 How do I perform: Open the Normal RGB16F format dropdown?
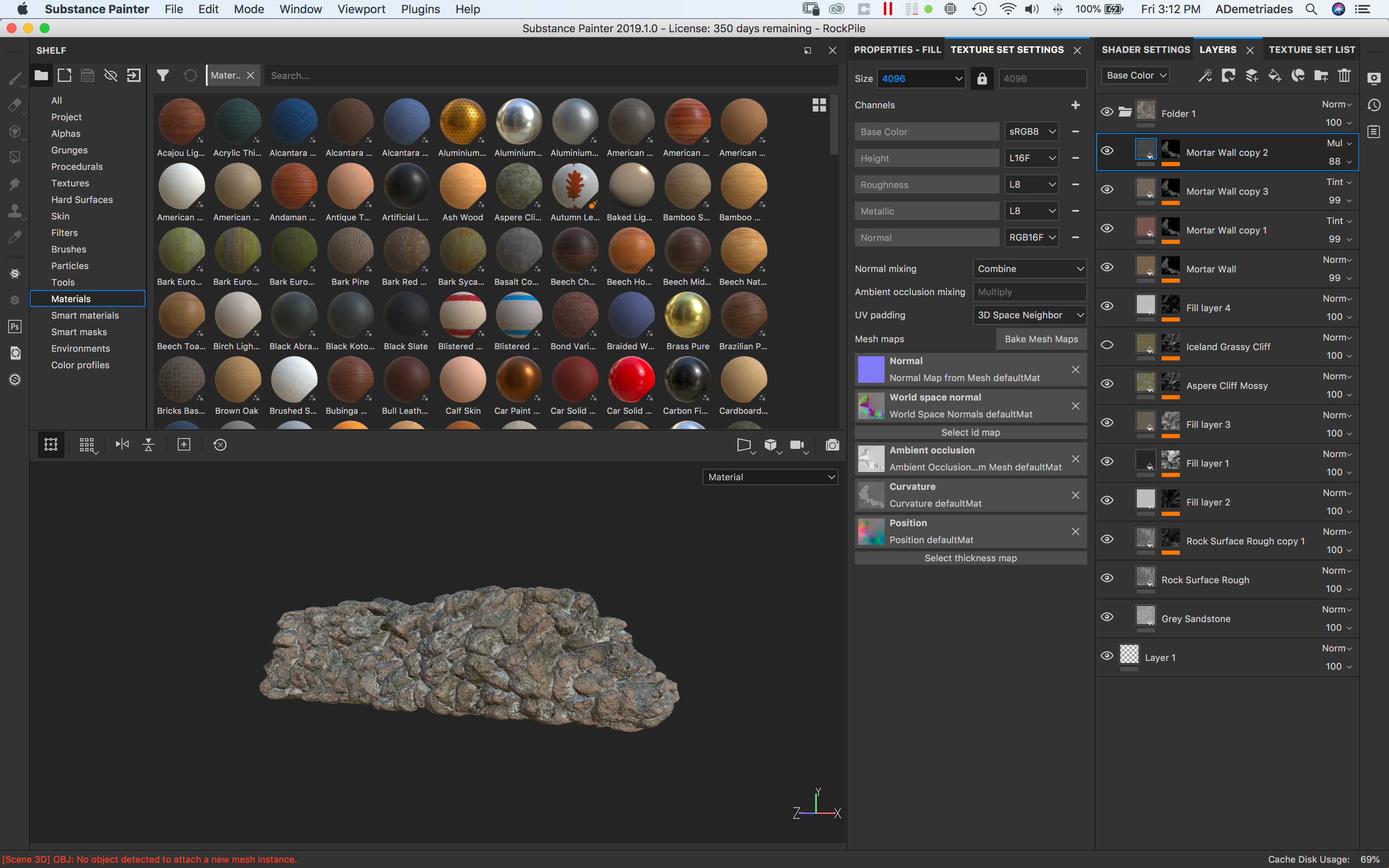pos(1031,237)
